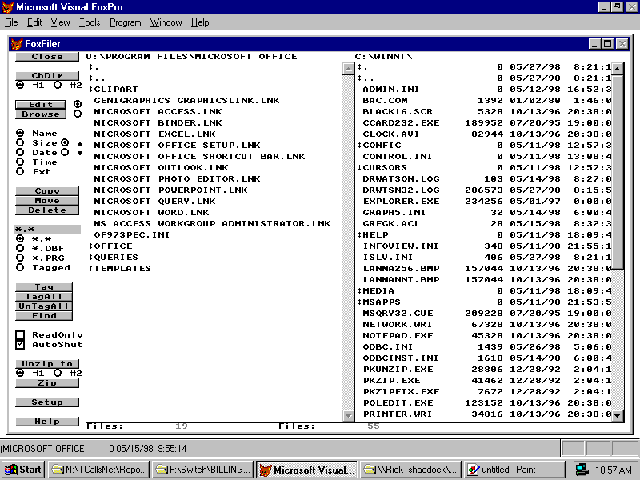The image size is (640, 480).
Task: Open the Window menu
Action: coord(166,22)
